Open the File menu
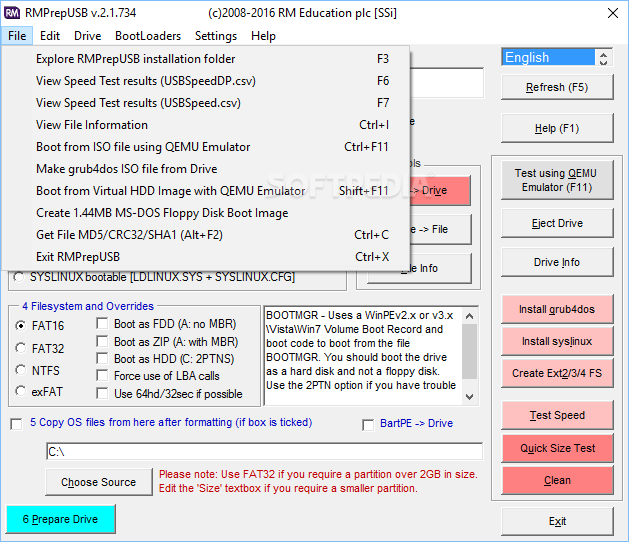Screen dimensions: 629x542 17,36
